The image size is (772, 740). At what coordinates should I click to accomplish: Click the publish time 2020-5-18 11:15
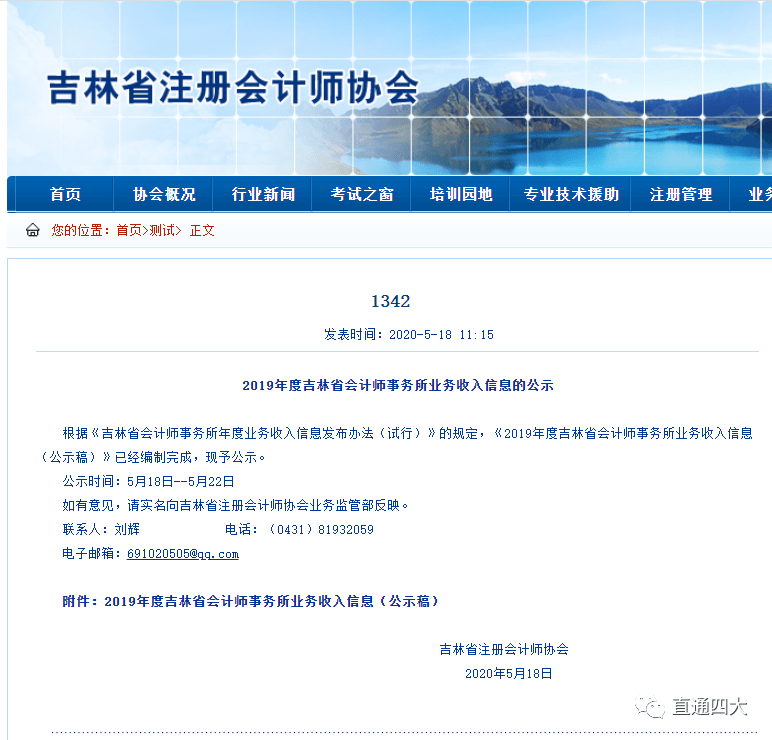click(441, 335)
